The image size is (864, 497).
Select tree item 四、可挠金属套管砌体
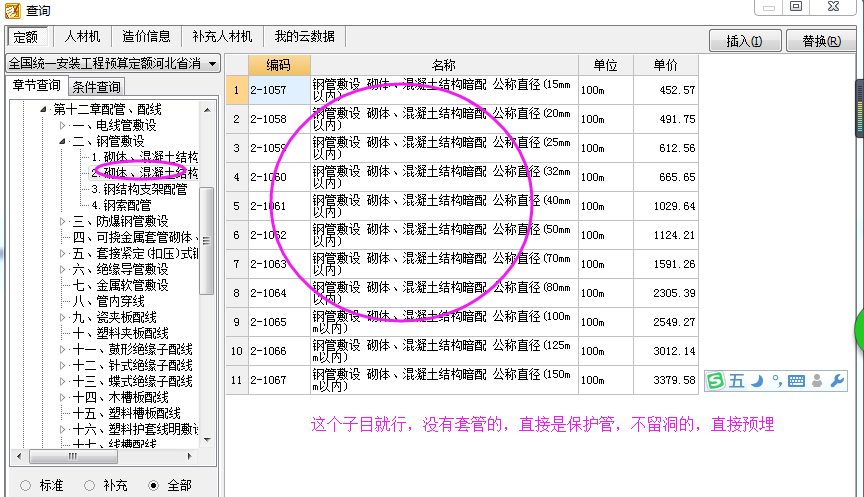[135, 237]
